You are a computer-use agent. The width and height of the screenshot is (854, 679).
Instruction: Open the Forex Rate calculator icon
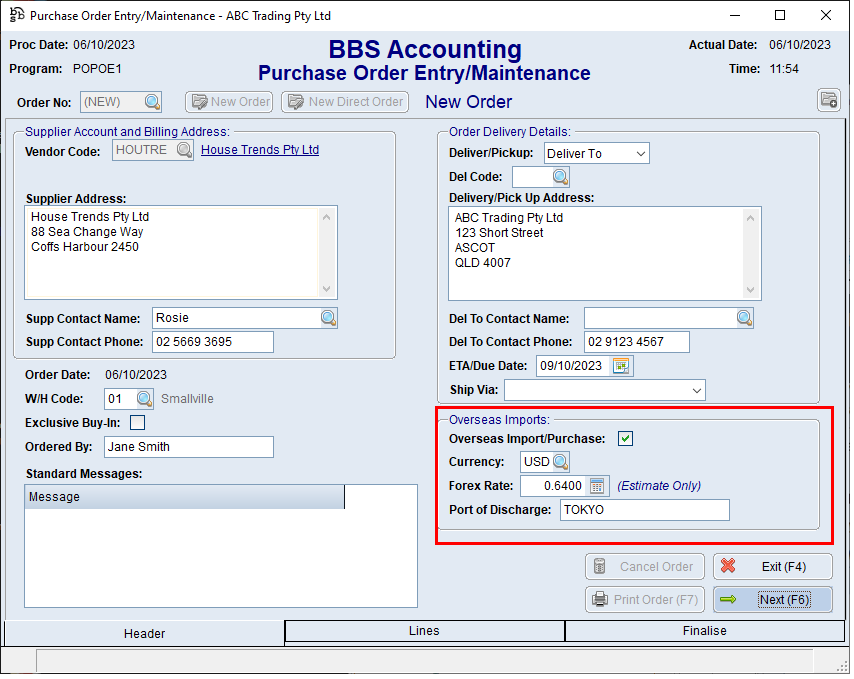click(x=597, y=486)
